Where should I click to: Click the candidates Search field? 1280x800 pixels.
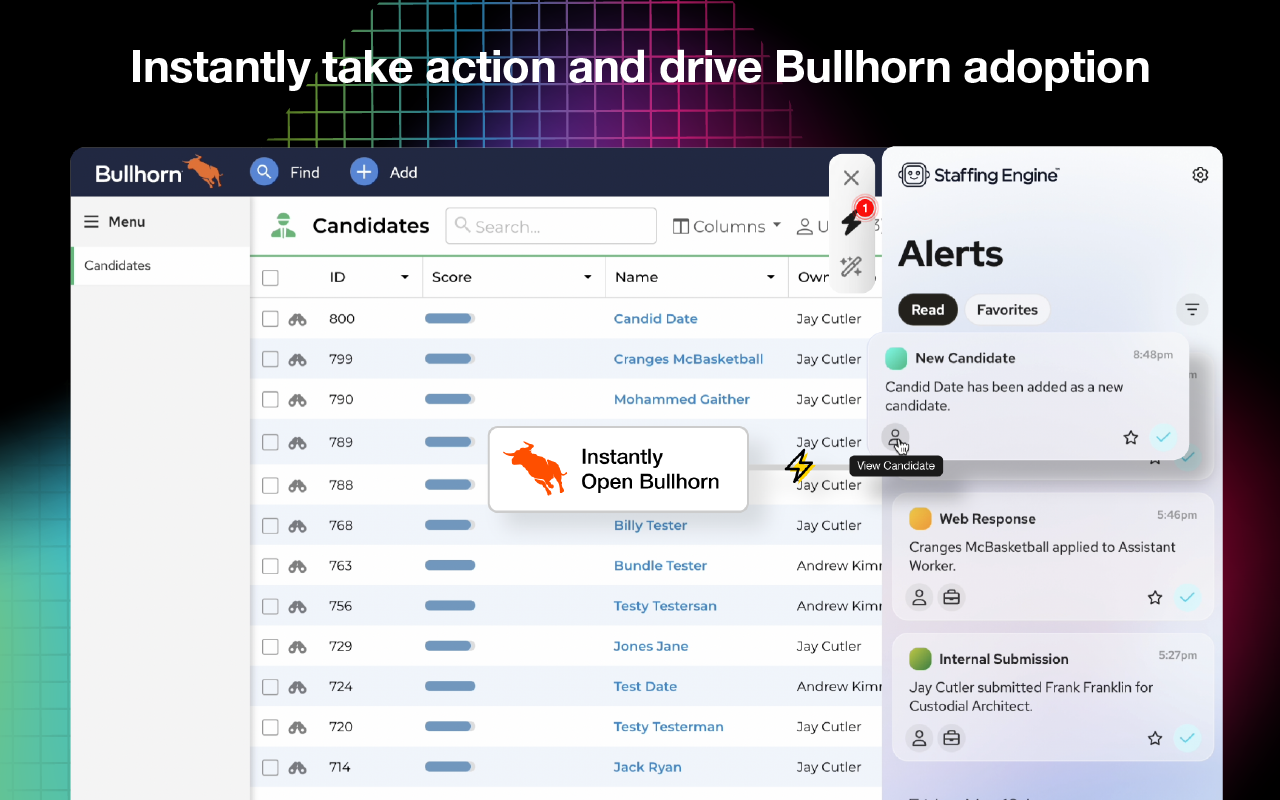552,227
